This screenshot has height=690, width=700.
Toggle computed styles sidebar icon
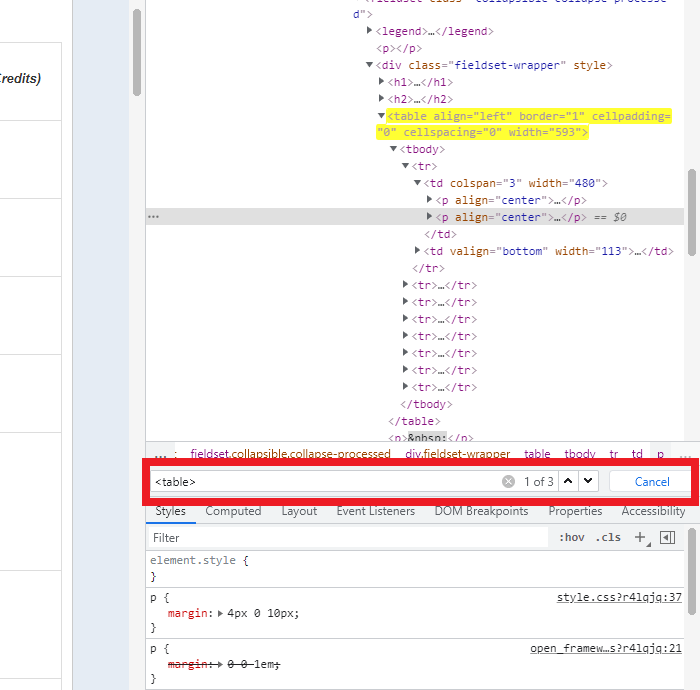coord(667,537)
